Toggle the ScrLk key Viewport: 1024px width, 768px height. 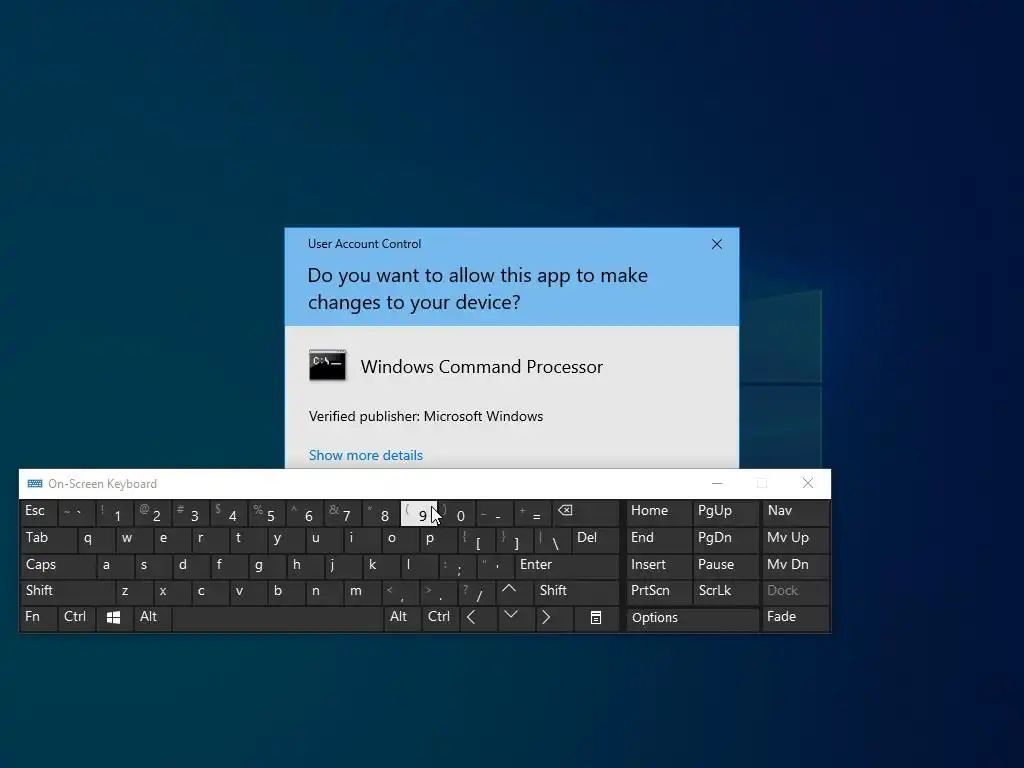coord(725,592)
